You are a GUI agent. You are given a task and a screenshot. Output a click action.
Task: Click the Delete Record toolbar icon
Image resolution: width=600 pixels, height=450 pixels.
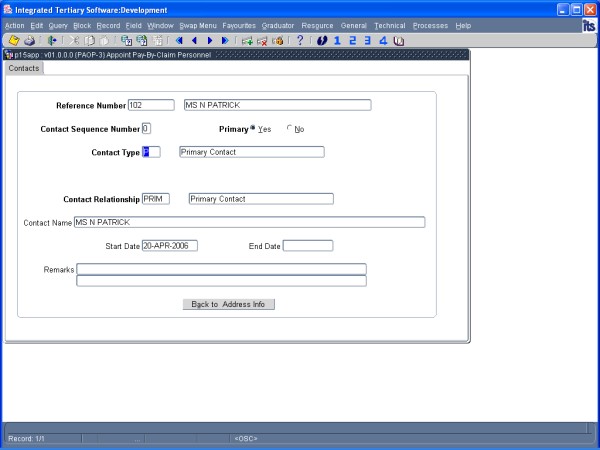click(262, 40)
